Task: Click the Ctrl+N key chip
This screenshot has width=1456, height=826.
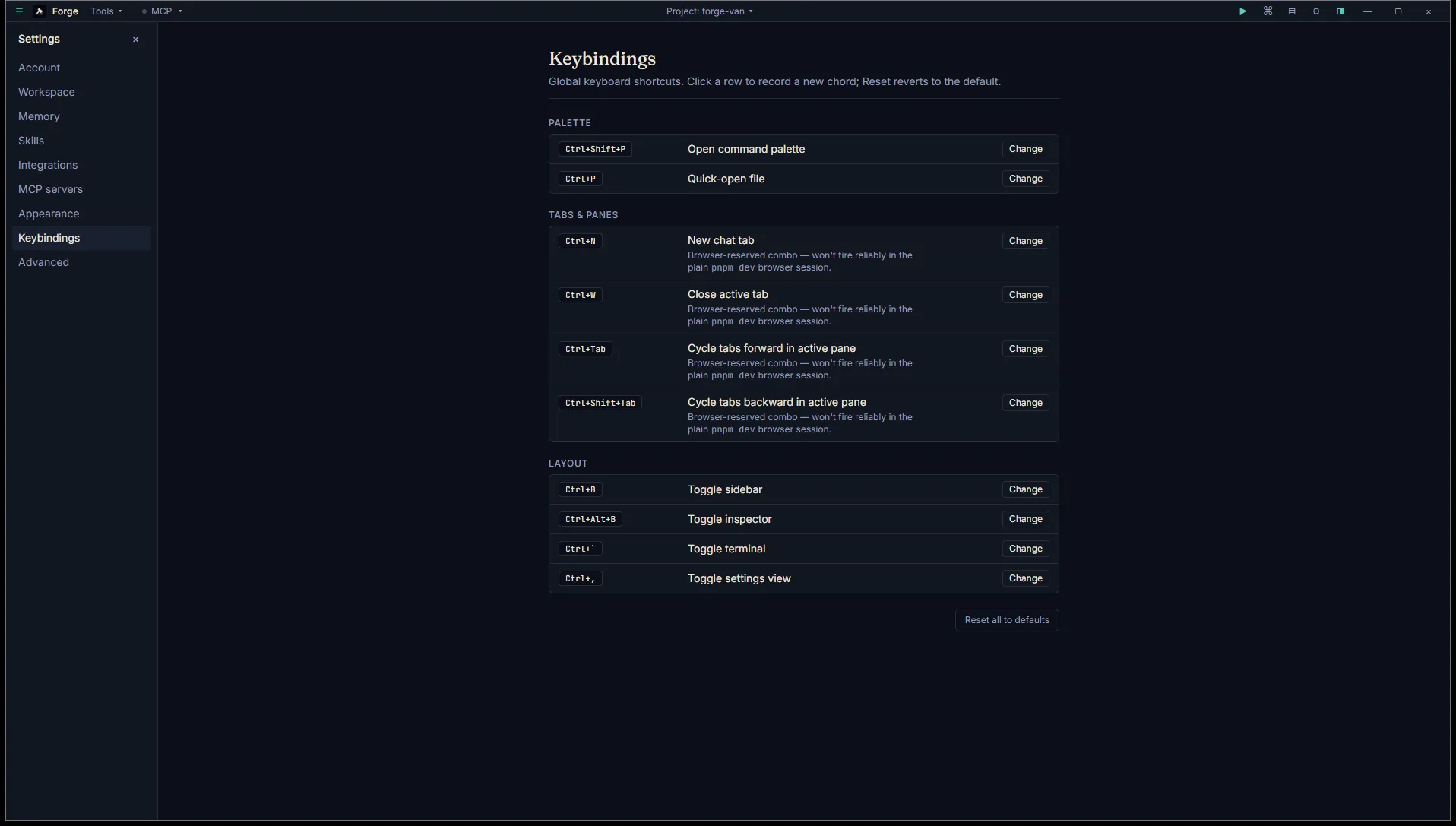Action: 581,241
